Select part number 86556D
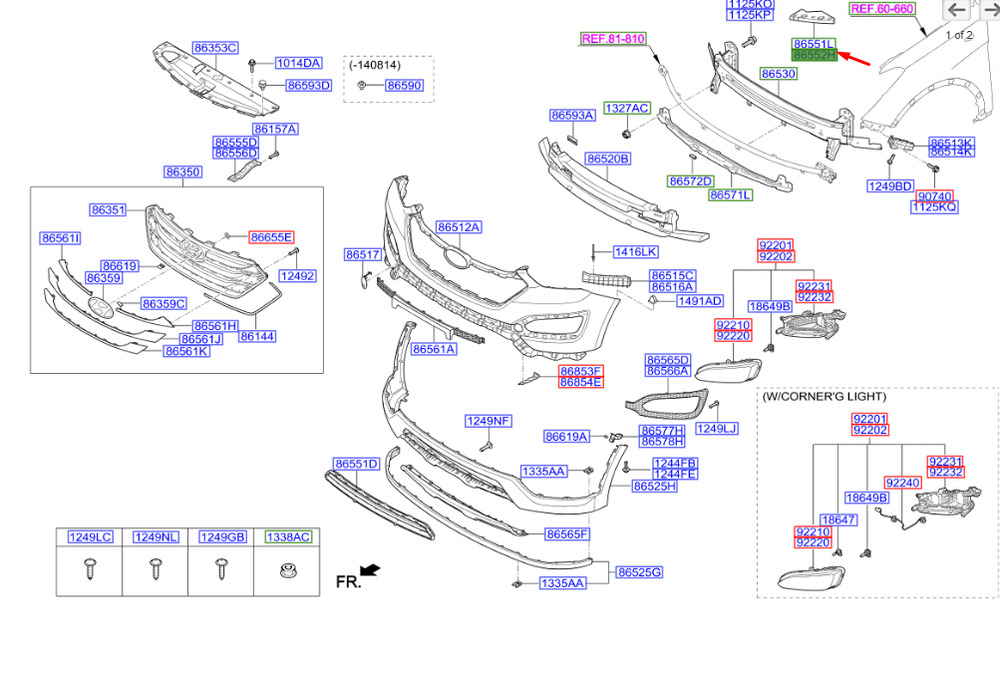This screenshot has width=1000, height=687. [235, 153]
